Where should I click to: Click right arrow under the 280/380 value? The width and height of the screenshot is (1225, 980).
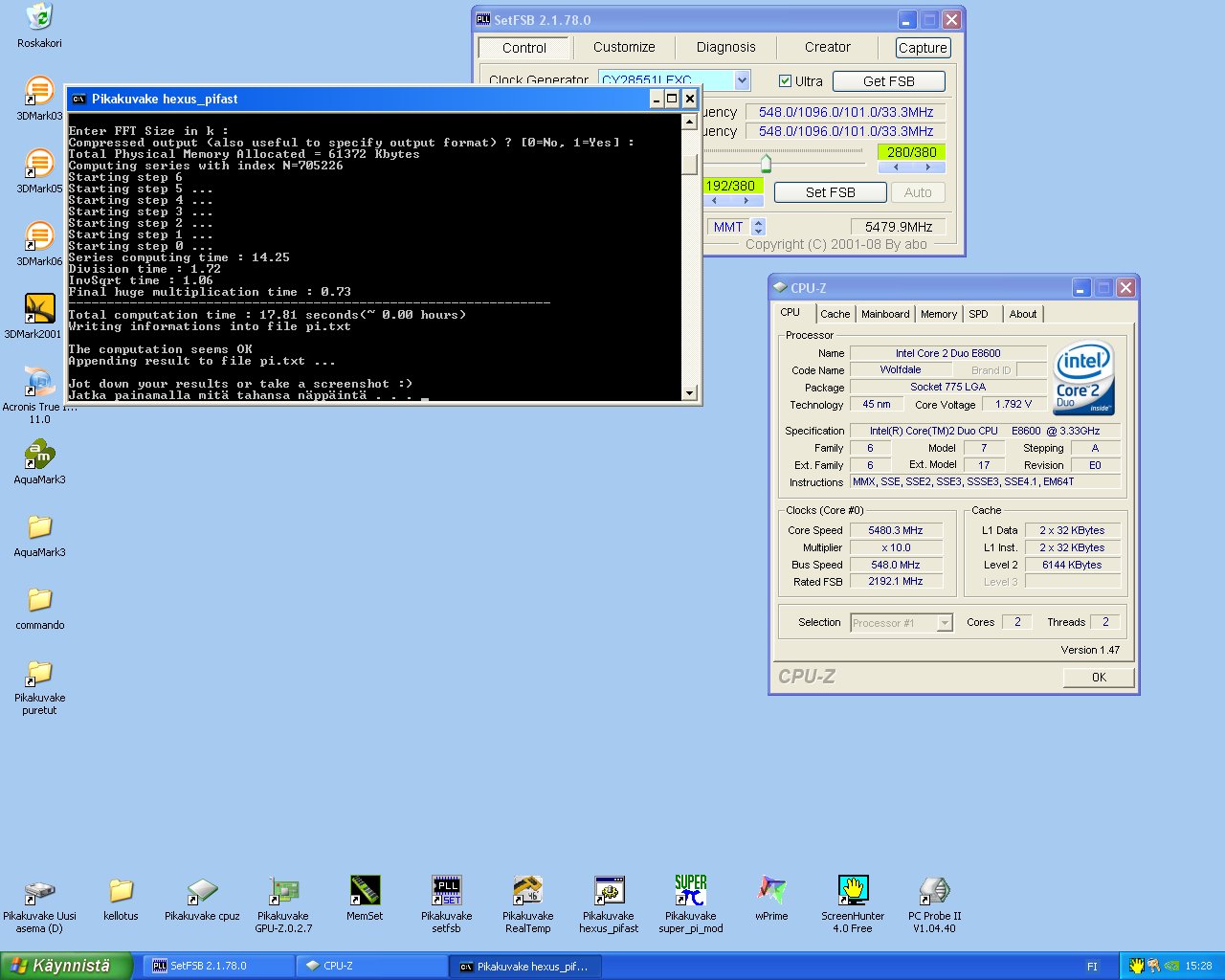pos(927,167)
